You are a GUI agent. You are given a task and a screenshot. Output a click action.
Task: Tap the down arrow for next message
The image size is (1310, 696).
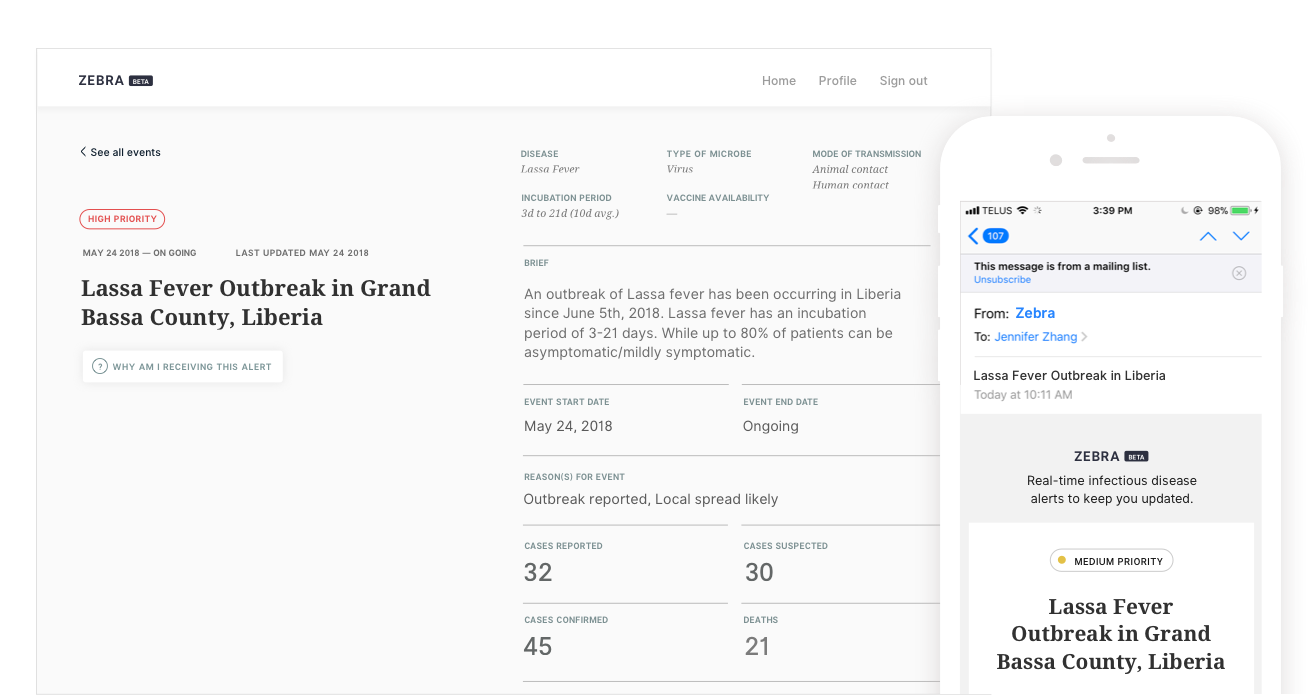(x=1241, y=236)
